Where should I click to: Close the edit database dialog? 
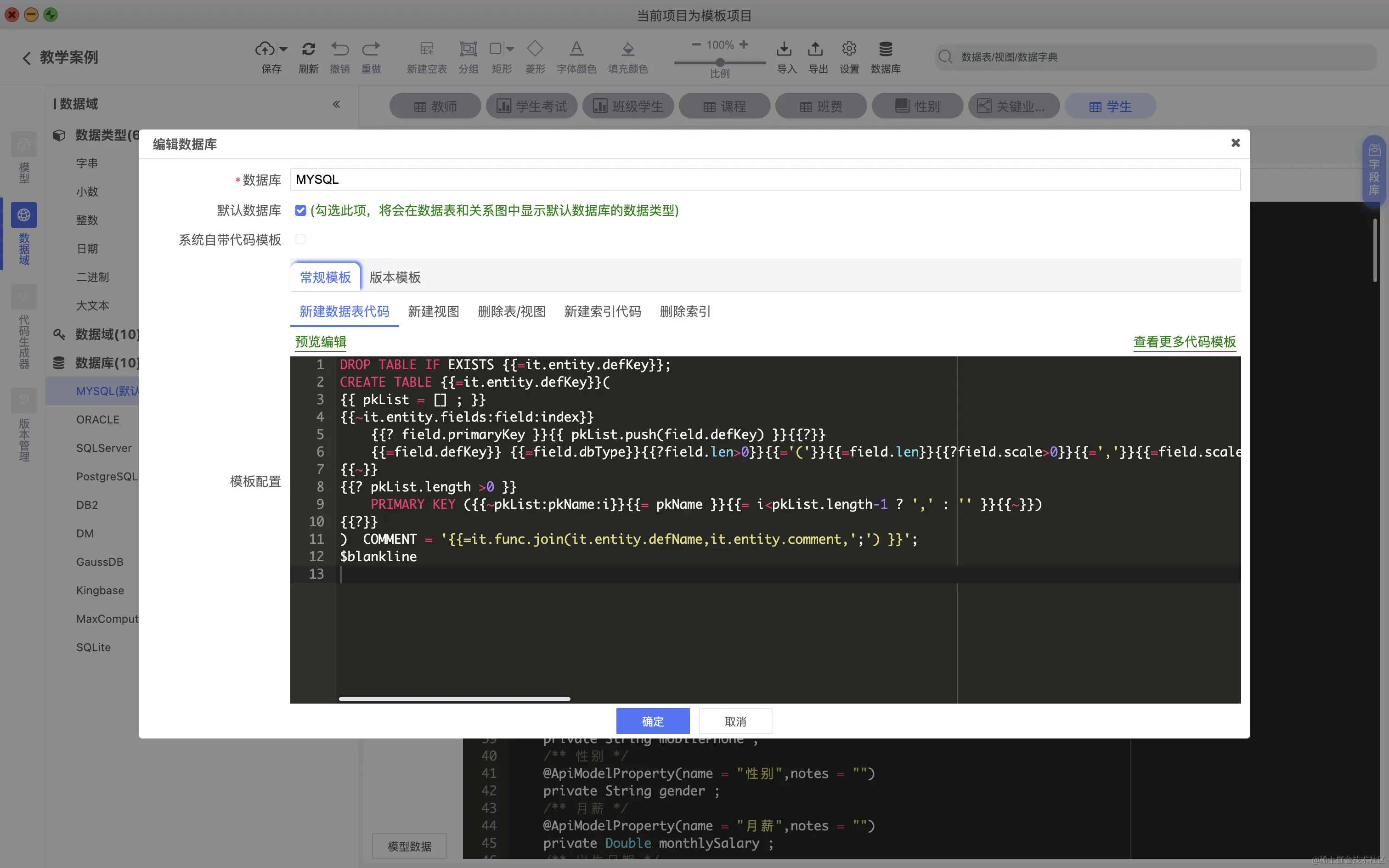tap(1235, 143)
